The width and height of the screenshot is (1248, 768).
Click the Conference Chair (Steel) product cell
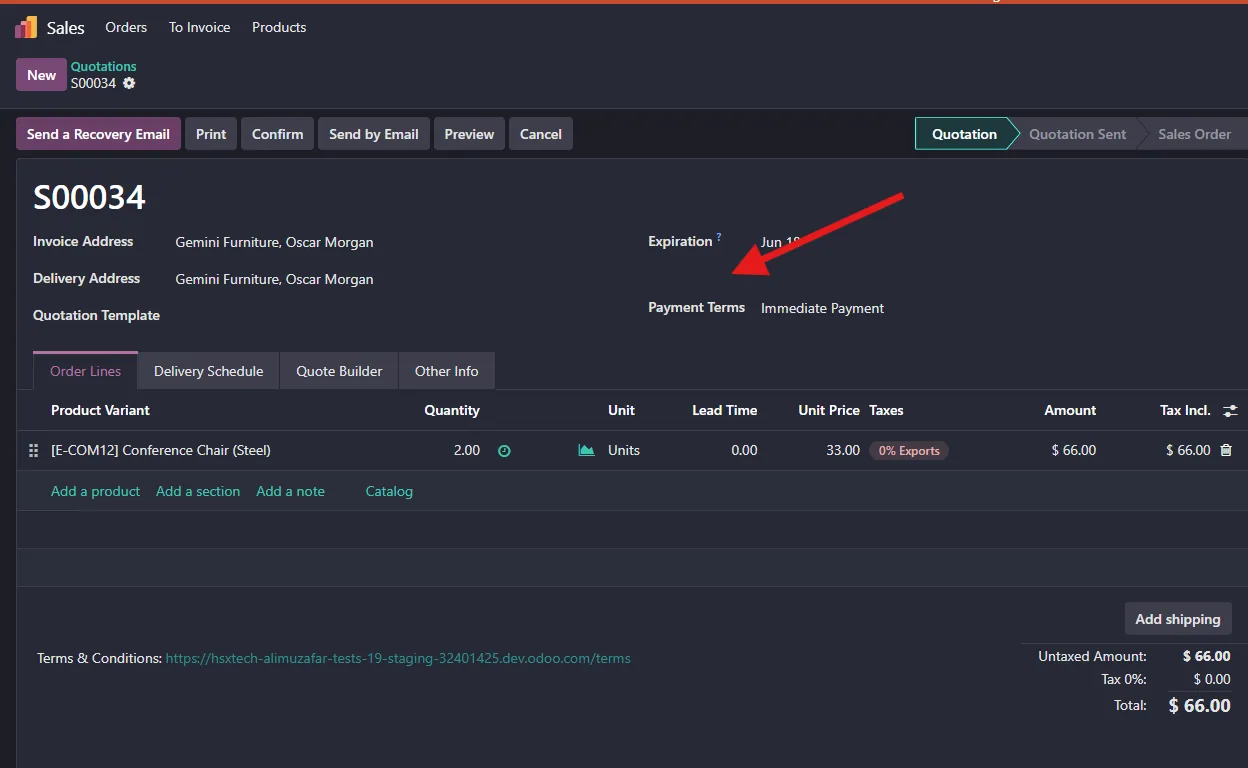tap(161, 451)
